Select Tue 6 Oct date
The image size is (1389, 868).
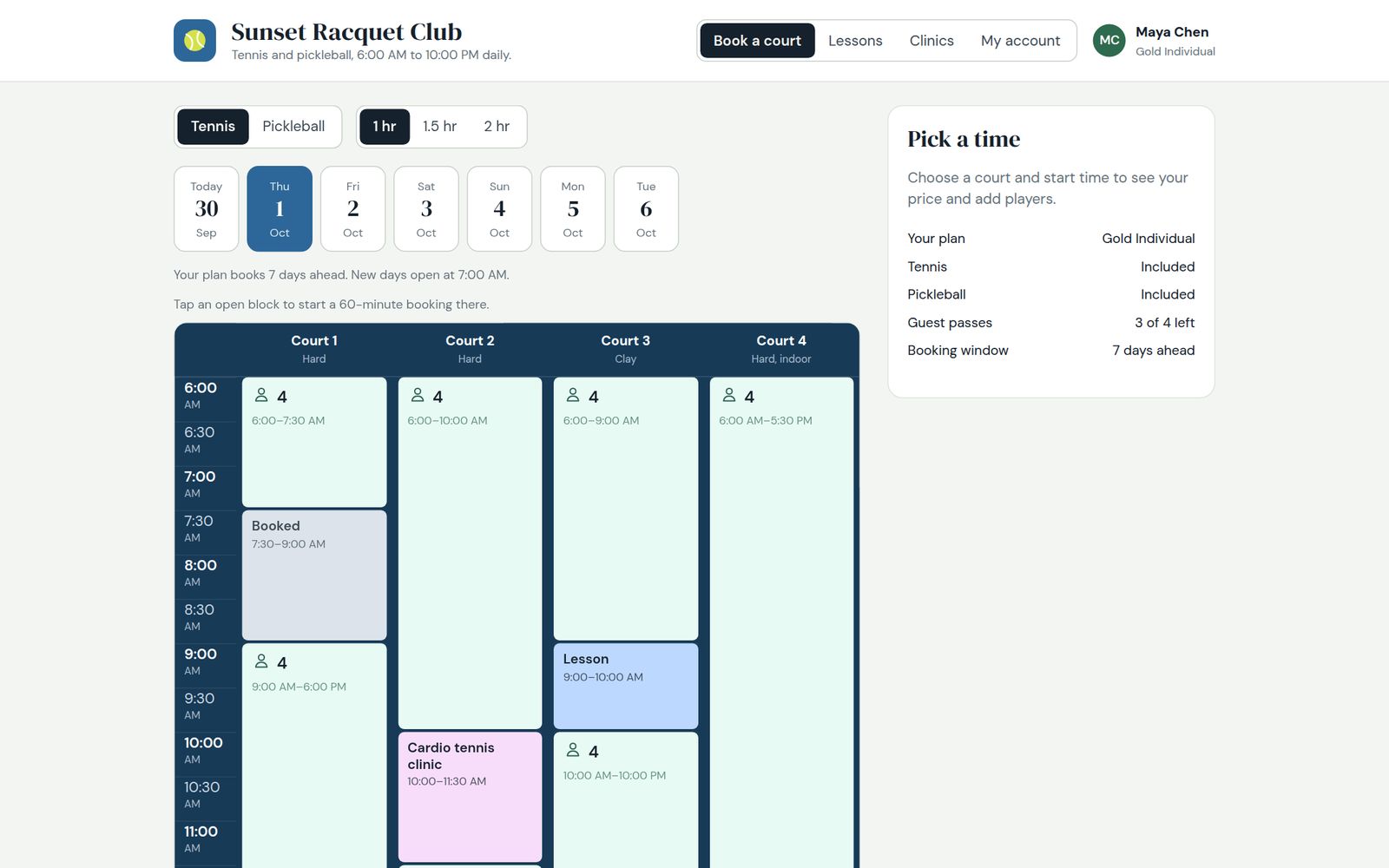646,209
